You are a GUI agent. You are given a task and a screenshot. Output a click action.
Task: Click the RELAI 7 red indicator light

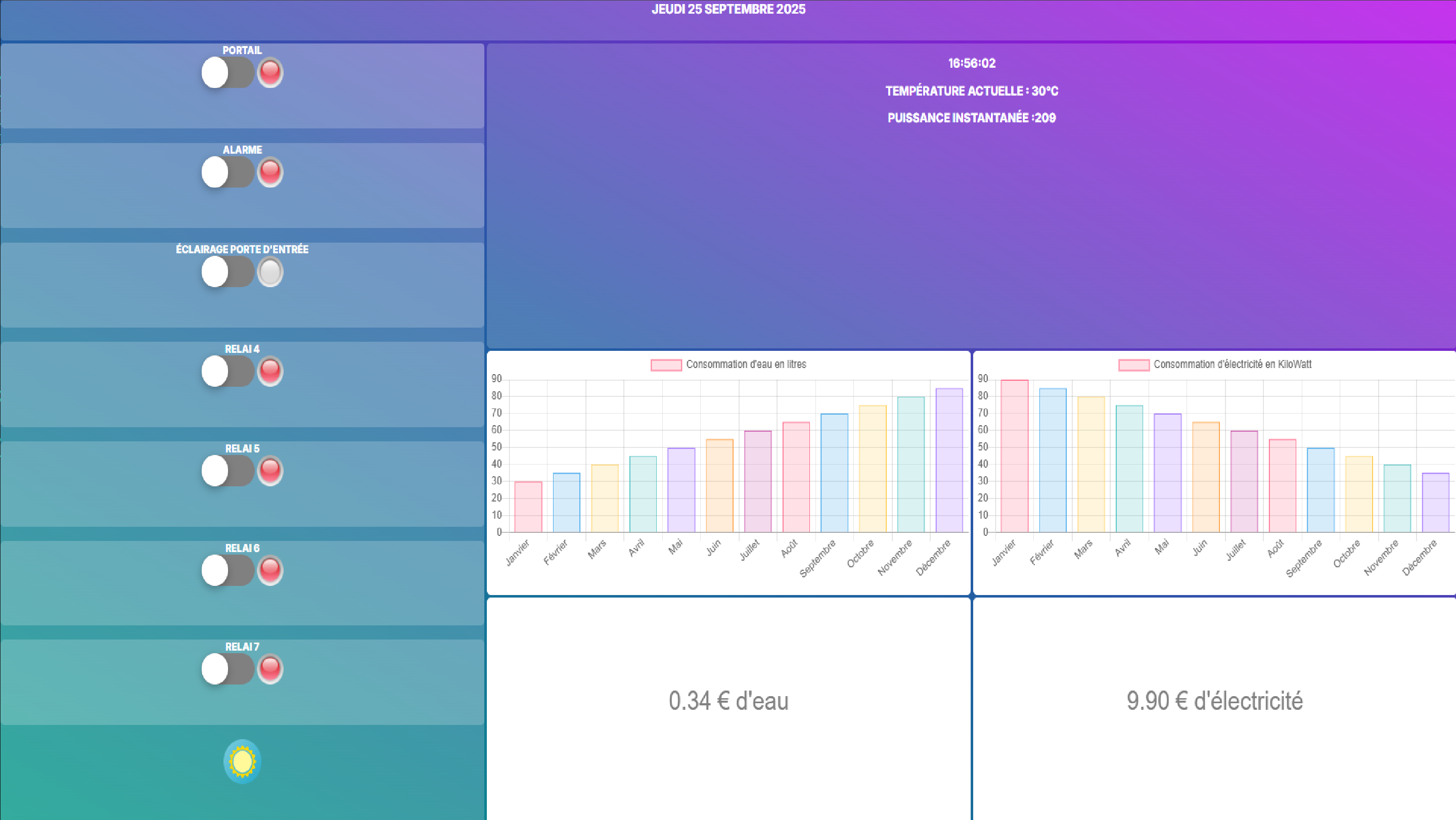pyautogui.click(x=269, y=669)
